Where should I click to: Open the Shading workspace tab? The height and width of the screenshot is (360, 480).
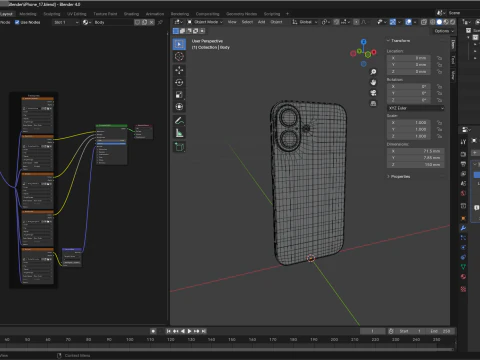[131, 14]
